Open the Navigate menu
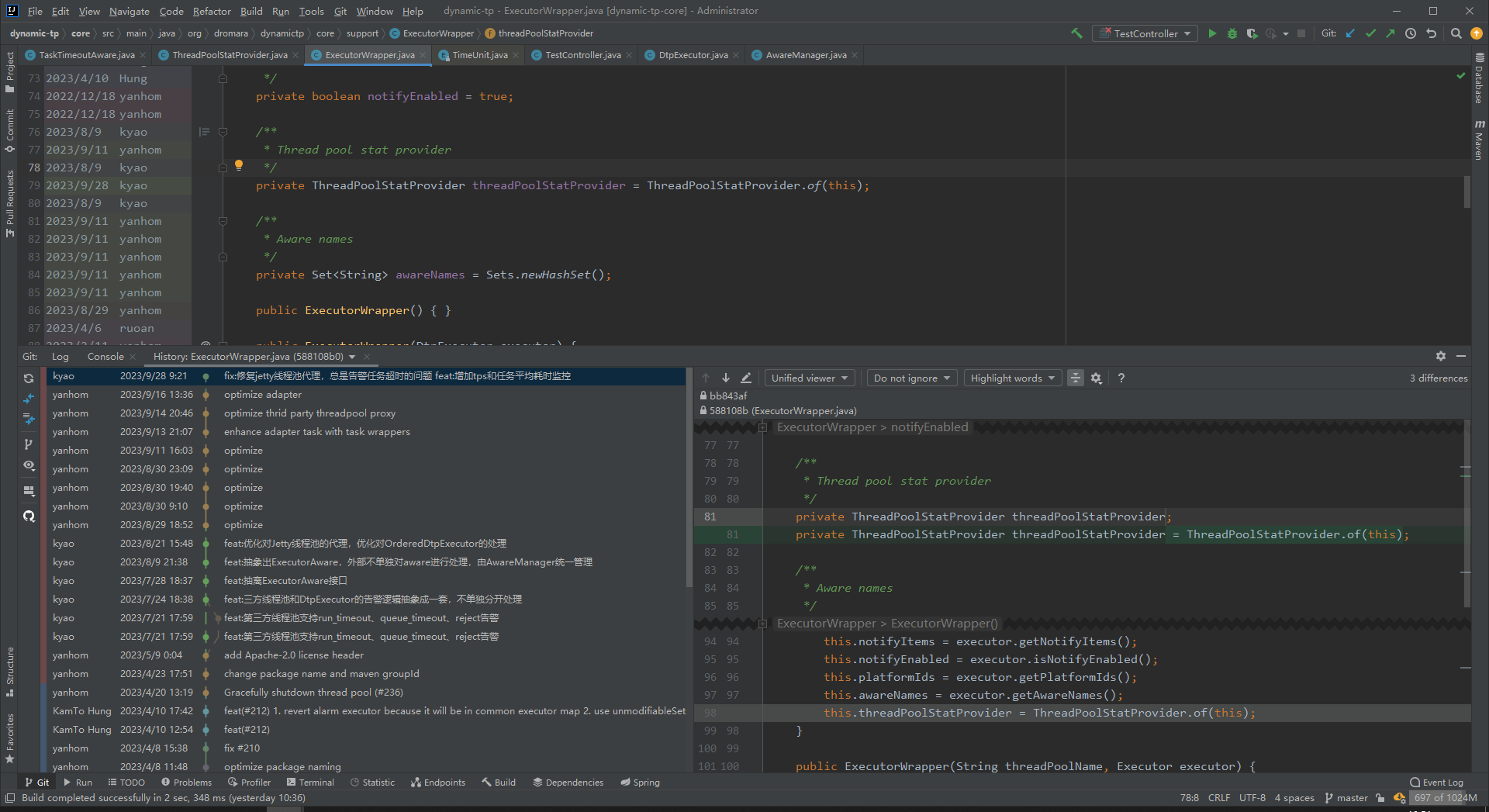The height and width of the screenshot is (812, 1489). click(x=129, y=11)
